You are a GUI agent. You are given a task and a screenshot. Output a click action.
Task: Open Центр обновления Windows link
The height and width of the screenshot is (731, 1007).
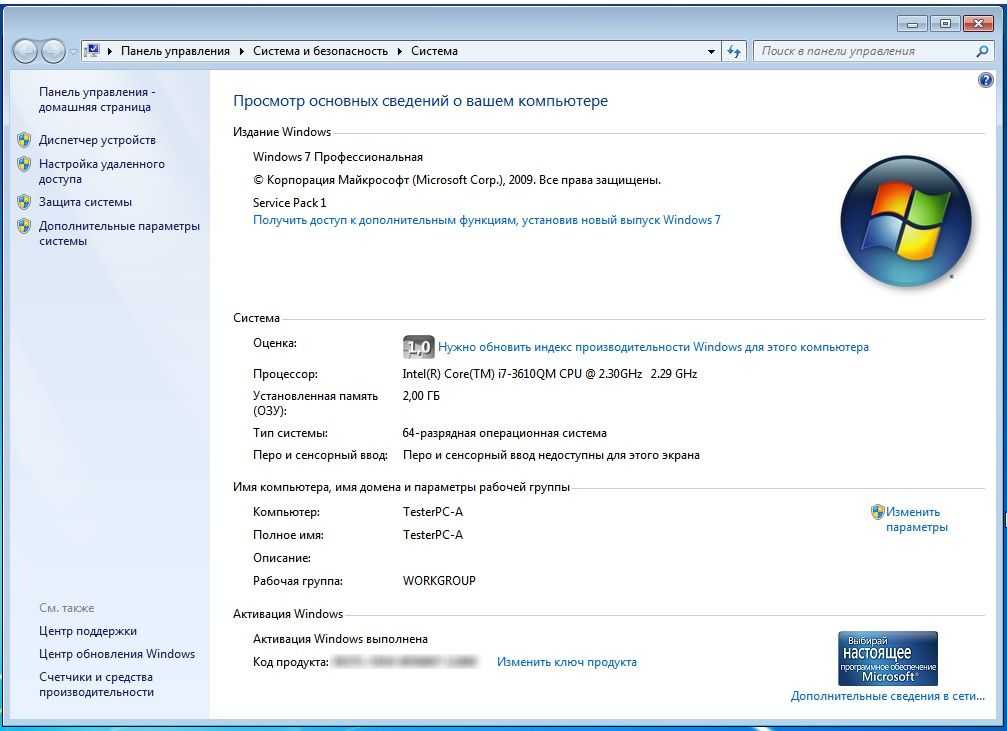(x=117, y=653)
